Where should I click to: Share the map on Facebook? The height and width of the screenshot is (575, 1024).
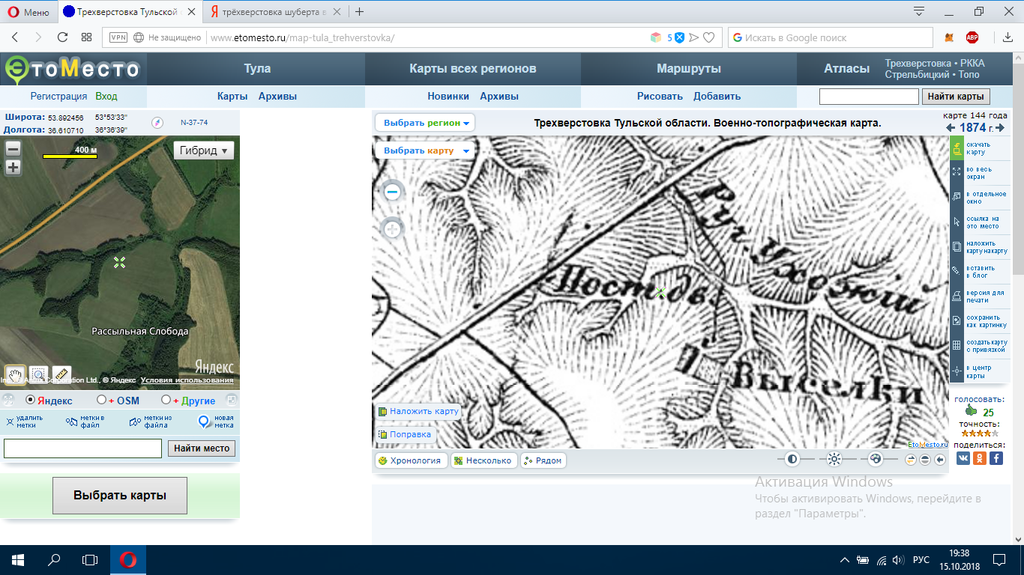coord(996,458)
